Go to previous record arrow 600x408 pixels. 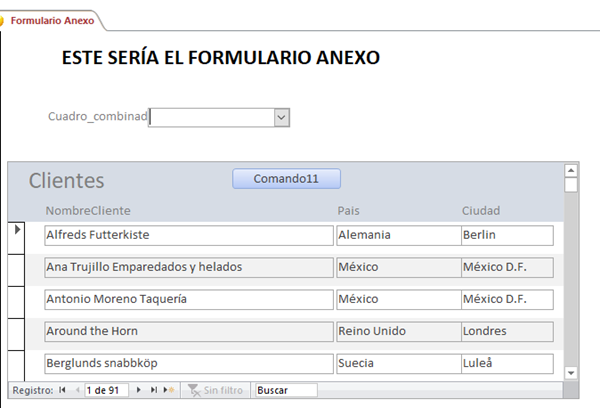77,390
